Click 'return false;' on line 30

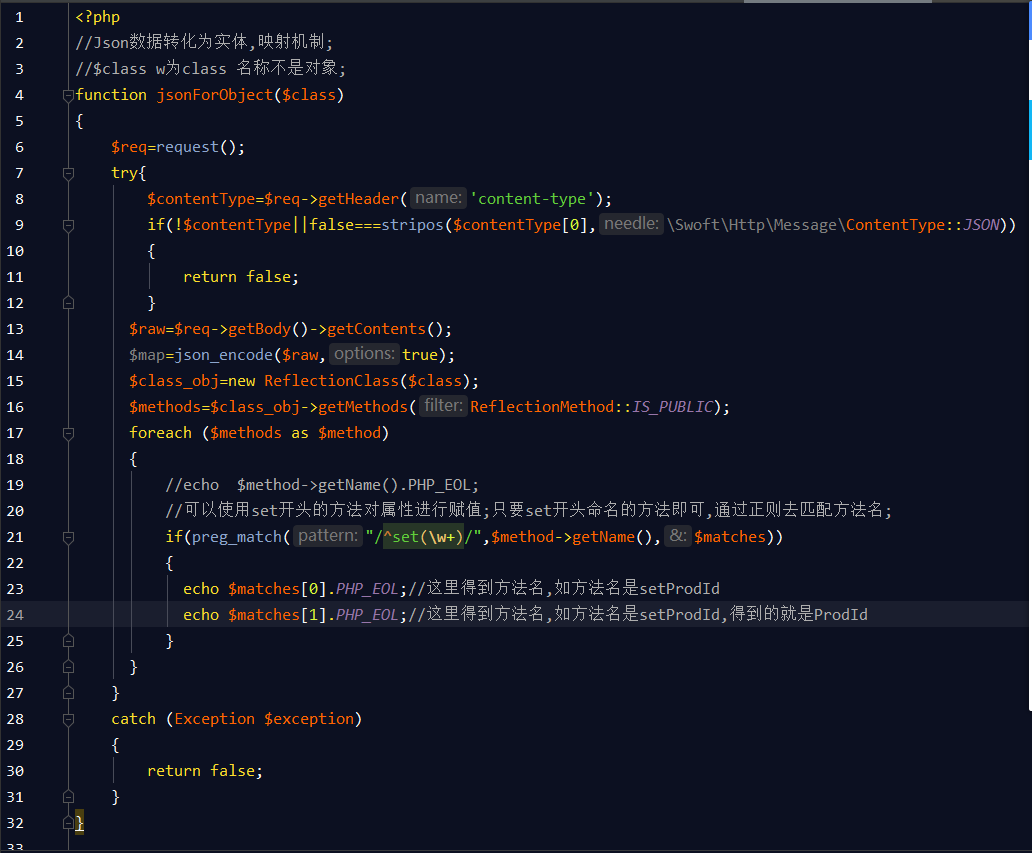[205, 771]
